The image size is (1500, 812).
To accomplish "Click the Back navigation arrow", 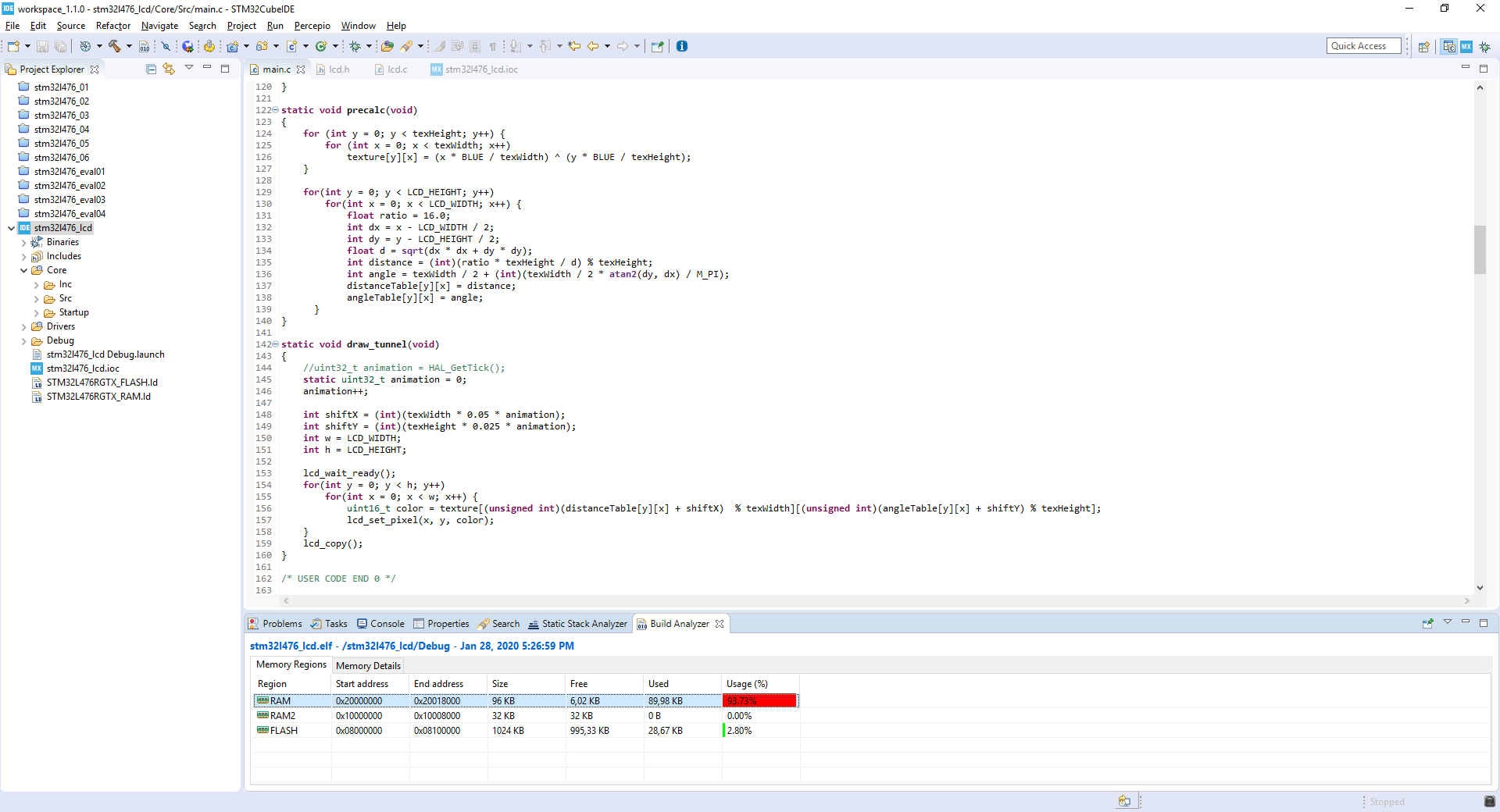I will click(593, 46).
